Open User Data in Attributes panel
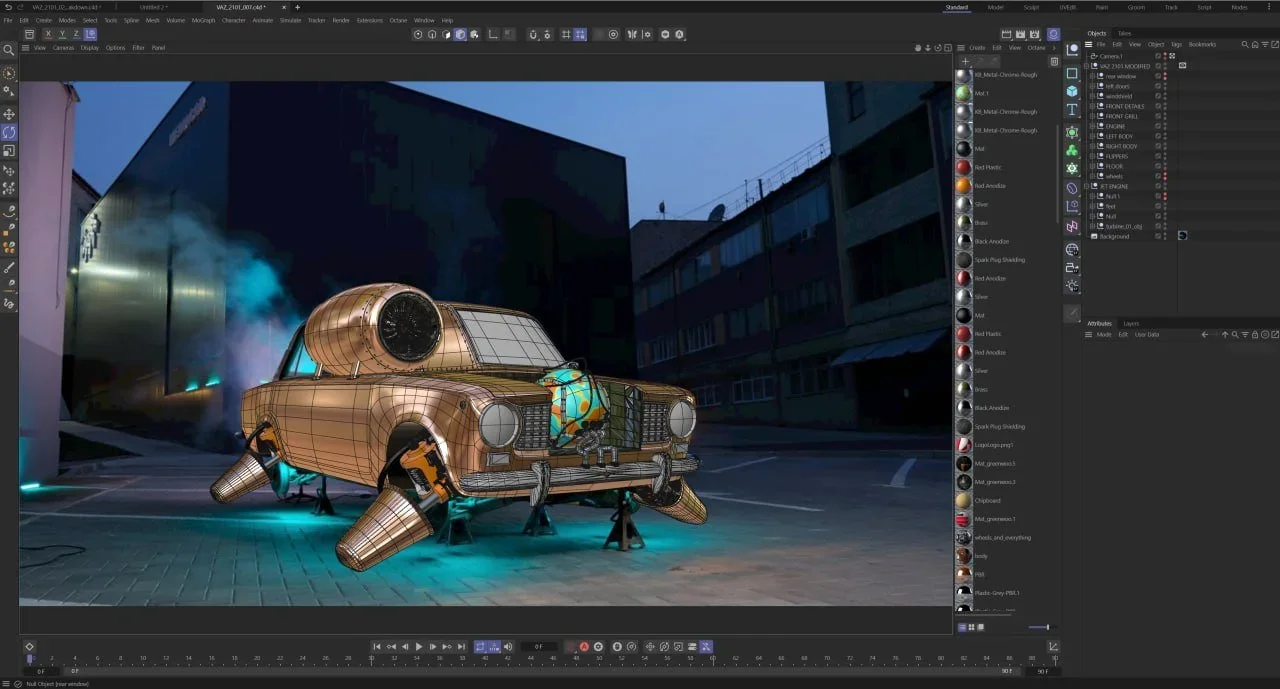Viewport: 1280px width, 689px height. [x=1147, y=334]
